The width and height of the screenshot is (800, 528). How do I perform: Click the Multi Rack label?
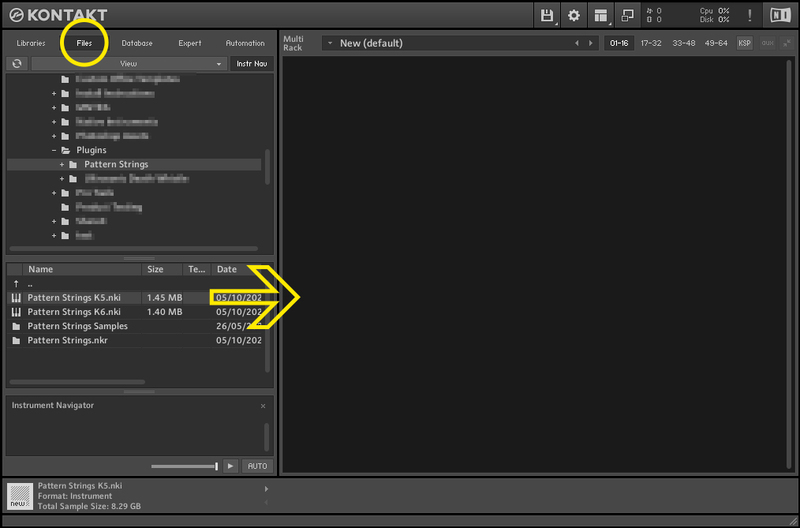(x=293, y=43)
